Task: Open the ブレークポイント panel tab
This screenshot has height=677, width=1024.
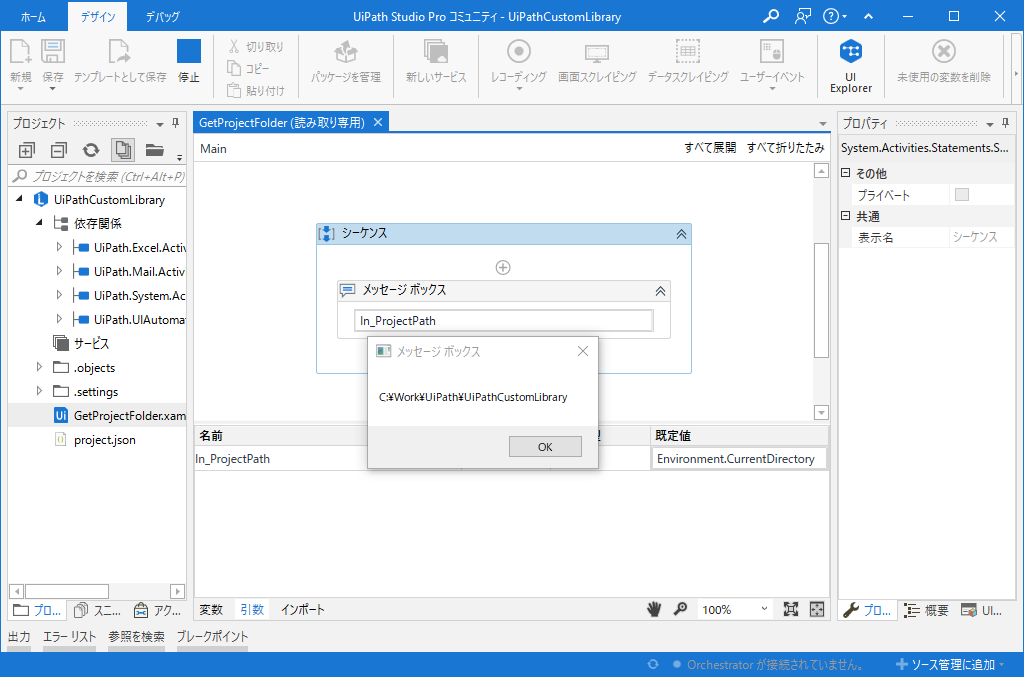Action: (212, 637)
